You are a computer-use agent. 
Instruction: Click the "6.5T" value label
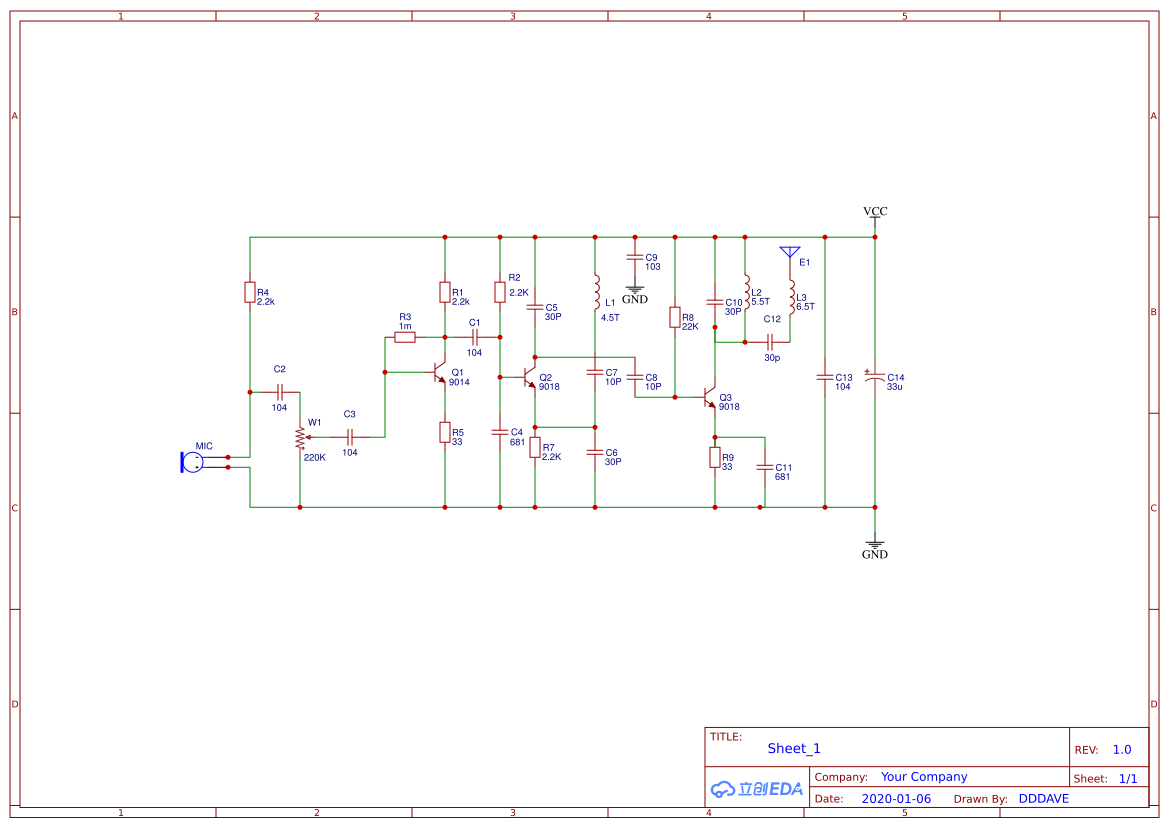coord(805,307)
